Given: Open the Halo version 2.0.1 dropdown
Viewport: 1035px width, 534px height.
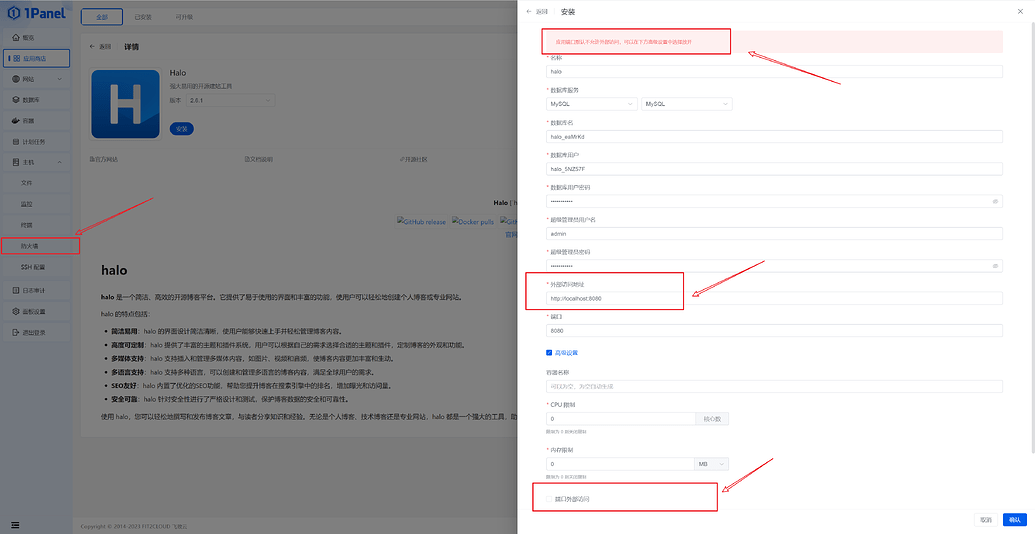Looking at the screenshot, I should click(230, 100).
